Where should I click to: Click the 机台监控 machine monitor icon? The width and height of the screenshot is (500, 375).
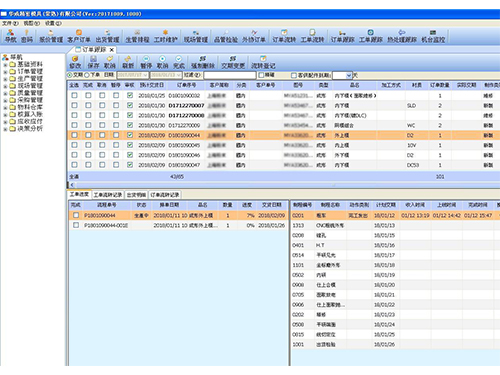point(433,36)
